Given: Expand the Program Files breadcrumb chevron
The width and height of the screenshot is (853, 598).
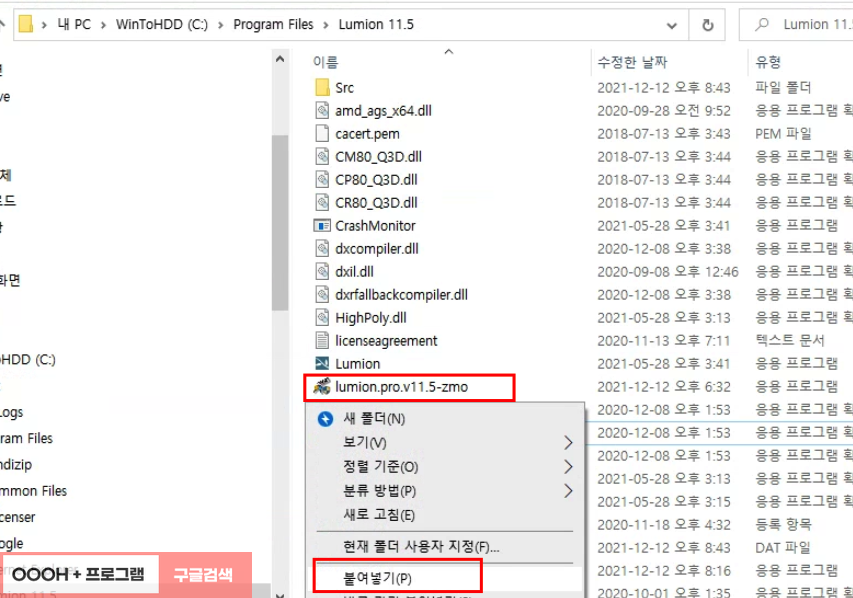Looking at the screenshot, I should [x=325, y=25].
